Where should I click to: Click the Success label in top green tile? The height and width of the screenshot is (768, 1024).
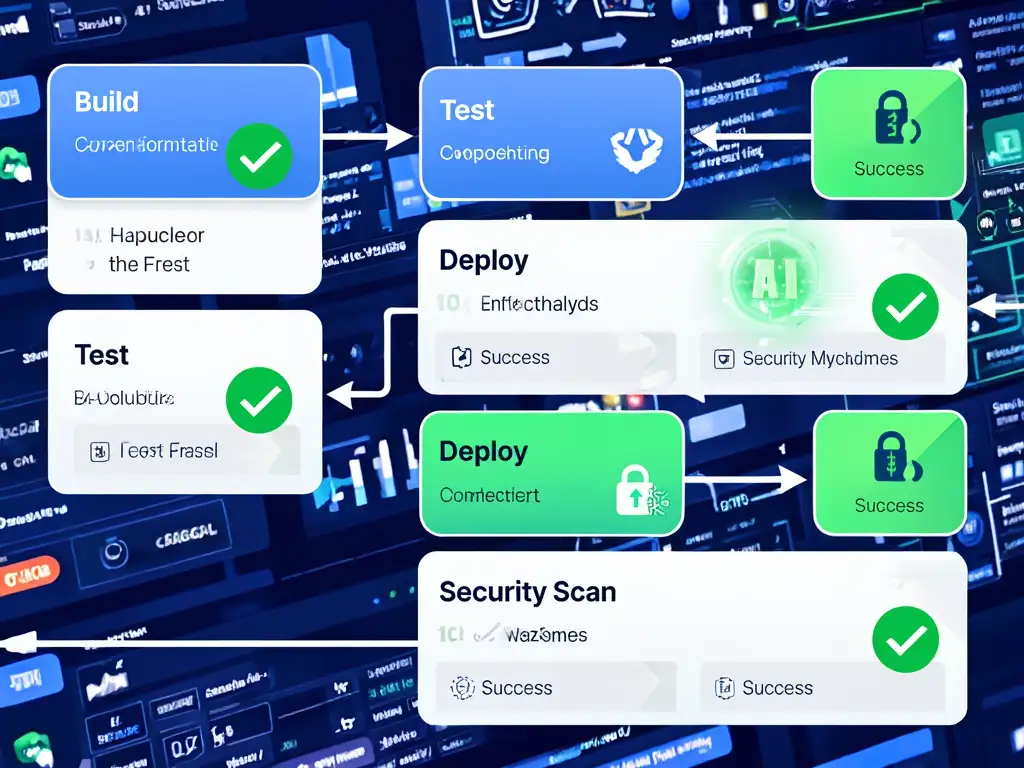coord(888,168)
